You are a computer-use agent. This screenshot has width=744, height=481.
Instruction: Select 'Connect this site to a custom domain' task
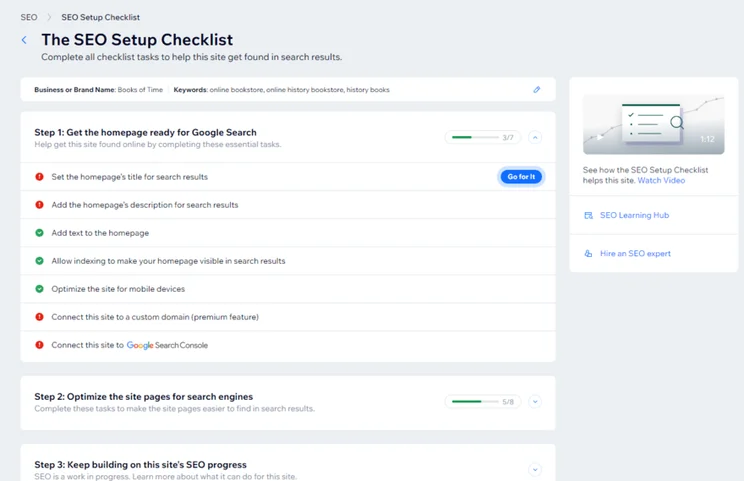click(288, 317)
